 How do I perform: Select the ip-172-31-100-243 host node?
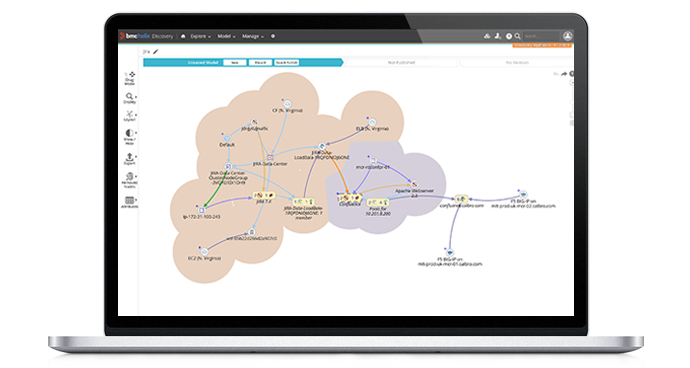pos(202,210)
